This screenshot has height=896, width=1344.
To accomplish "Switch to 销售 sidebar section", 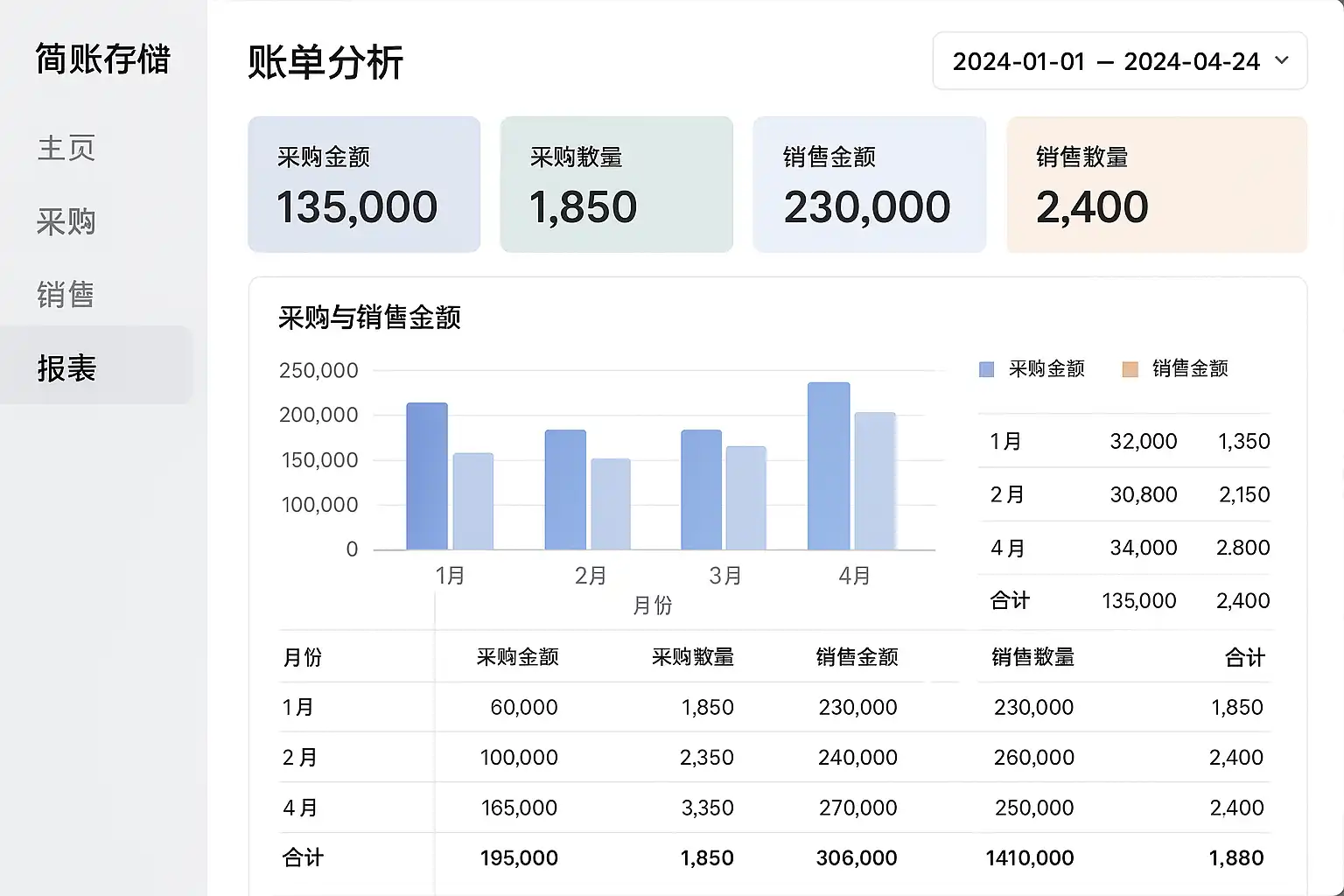I will coord(66,295).
